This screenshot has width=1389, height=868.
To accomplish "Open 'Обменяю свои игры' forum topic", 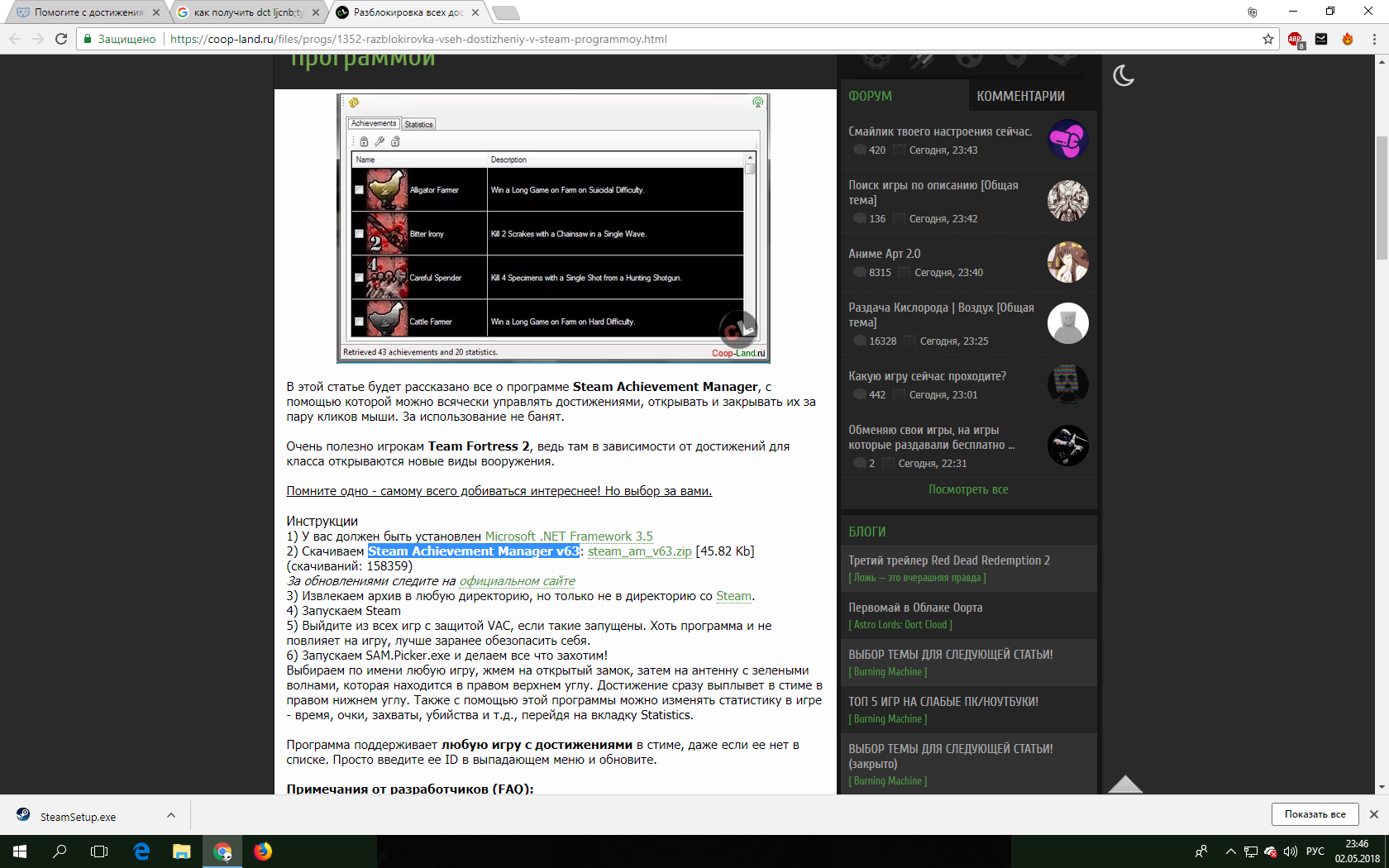I will click(x=931, y=437).
